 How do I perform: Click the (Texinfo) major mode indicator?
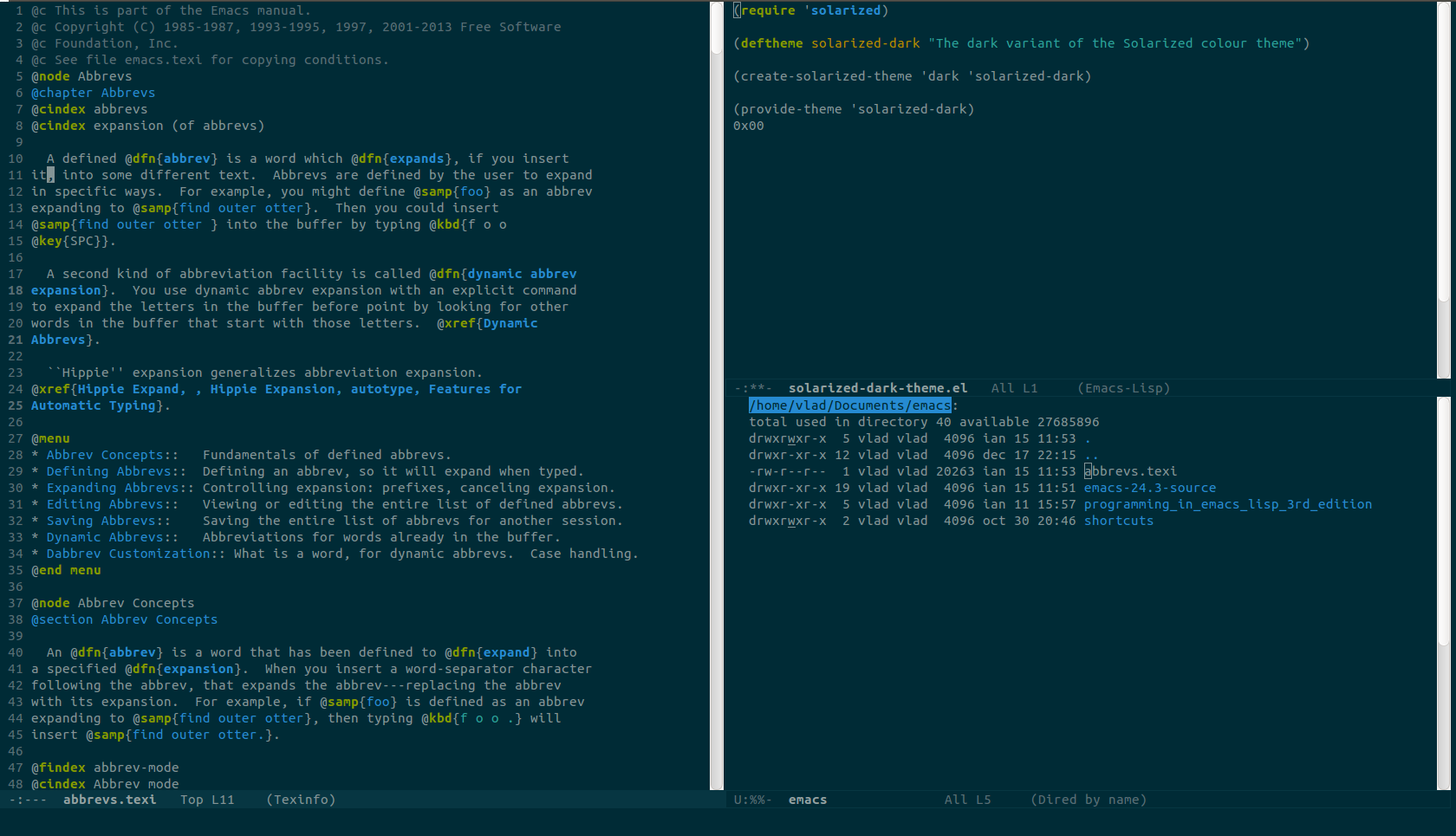[301, 800]
